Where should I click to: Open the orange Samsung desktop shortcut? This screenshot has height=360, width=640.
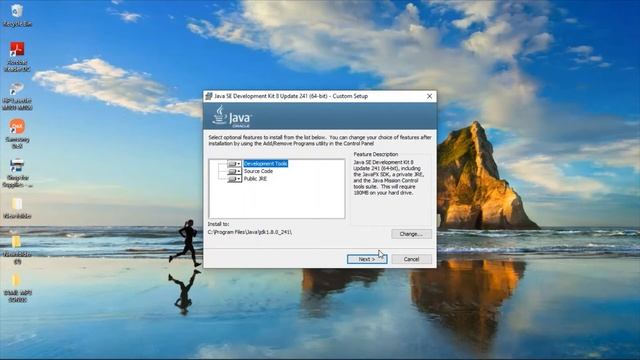[17, 133]
